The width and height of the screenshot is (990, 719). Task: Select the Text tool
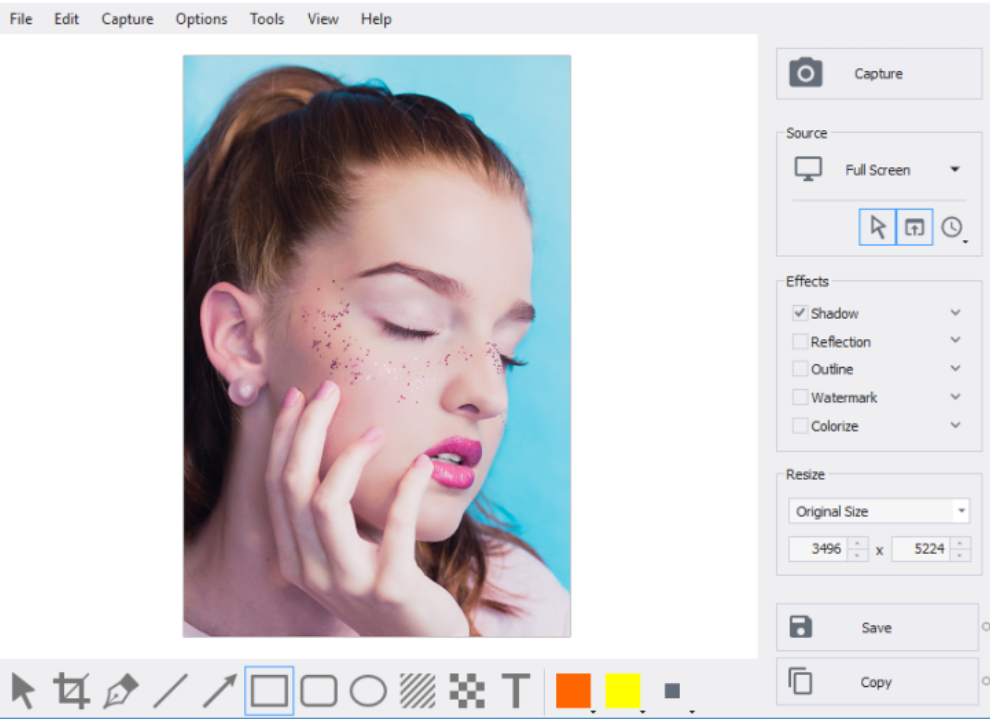(x=516, y=691)
